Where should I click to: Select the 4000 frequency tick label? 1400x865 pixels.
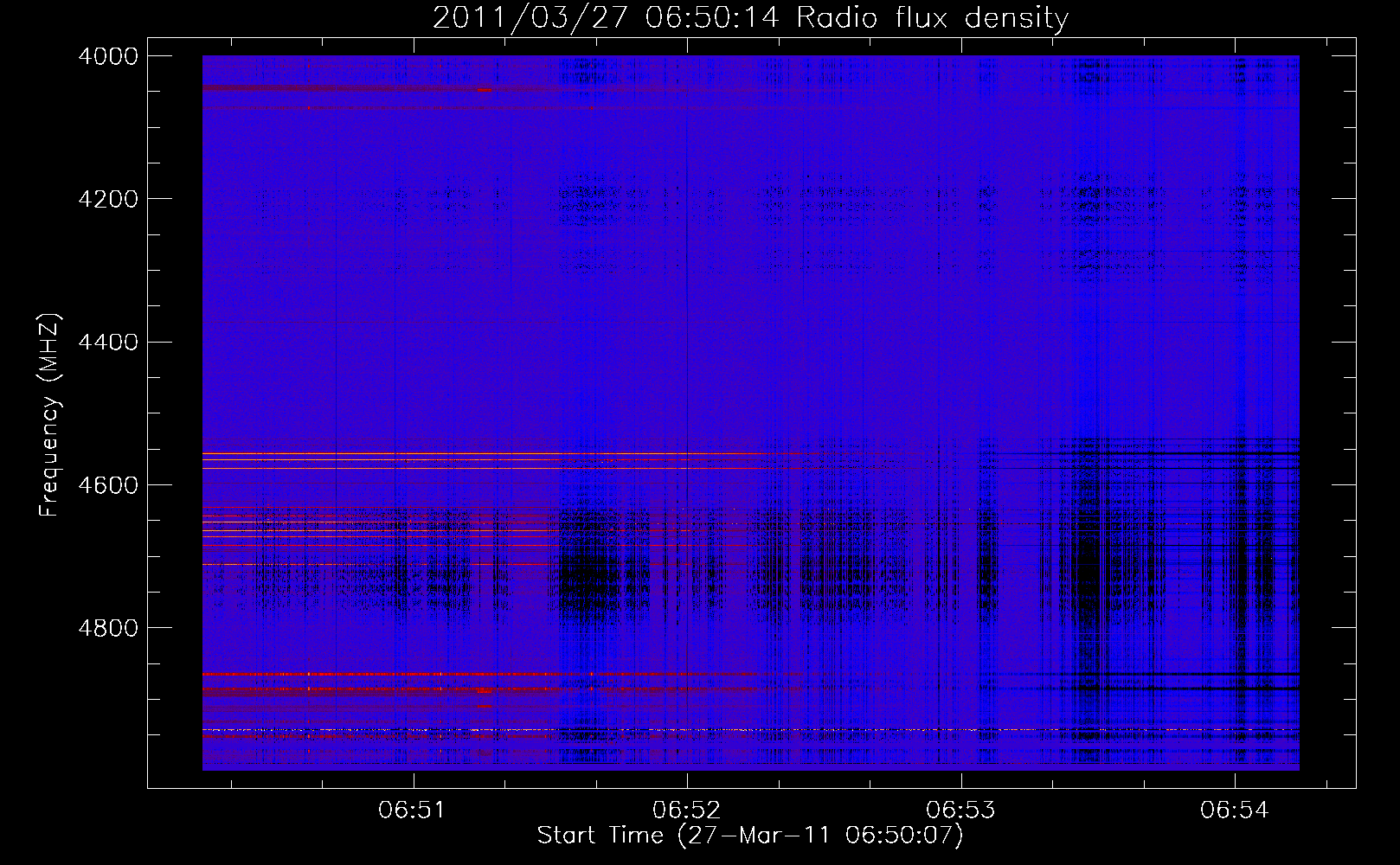coord(108,56)
